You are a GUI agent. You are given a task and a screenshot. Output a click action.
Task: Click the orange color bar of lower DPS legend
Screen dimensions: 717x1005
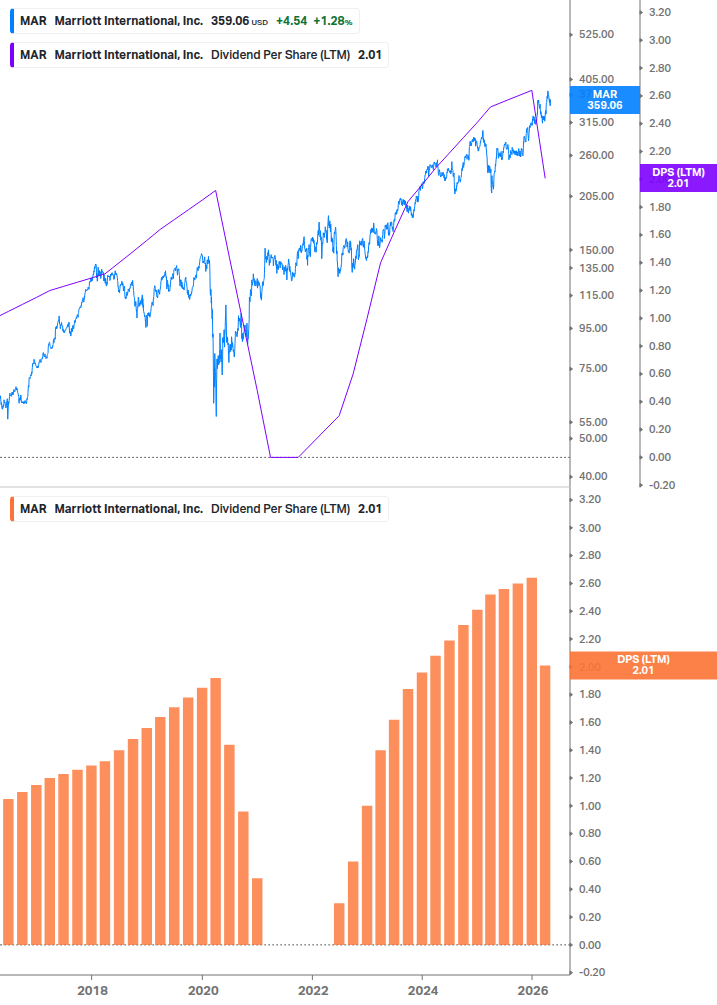tap(12, 509)
